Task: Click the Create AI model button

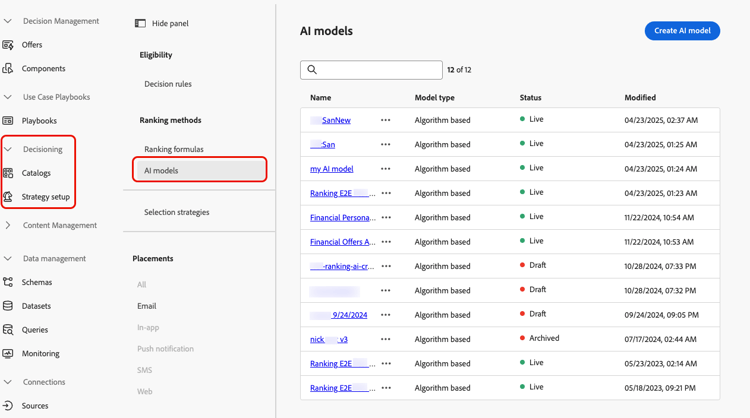Action: coord(682,31)
